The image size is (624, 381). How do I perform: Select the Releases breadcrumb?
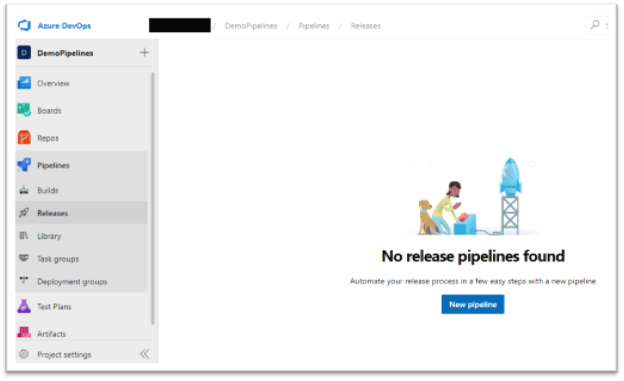[366, 26]
